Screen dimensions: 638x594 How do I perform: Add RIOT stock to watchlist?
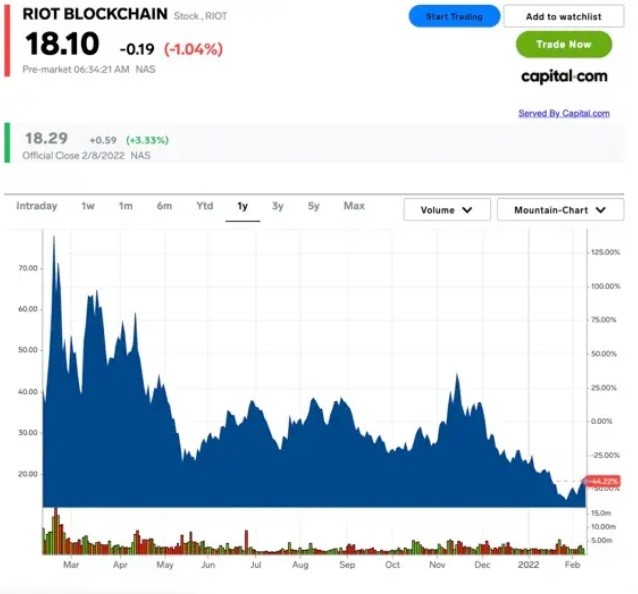[x=563, y=16]
